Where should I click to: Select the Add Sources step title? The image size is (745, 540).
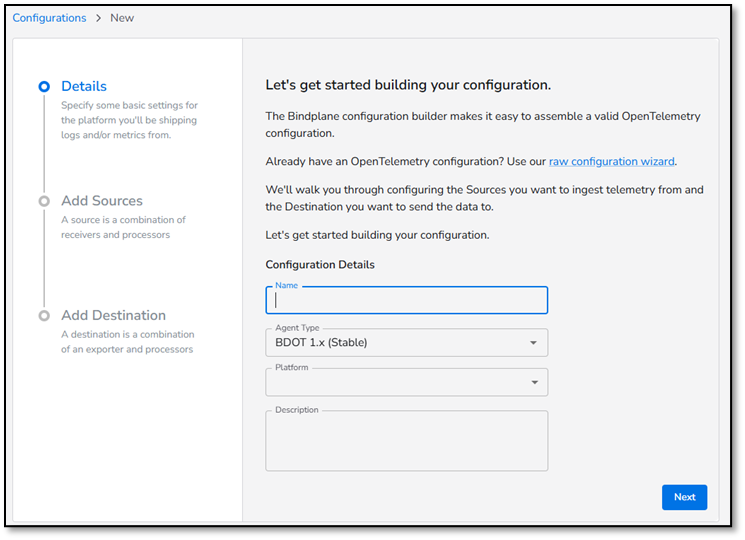pos(102,201)
